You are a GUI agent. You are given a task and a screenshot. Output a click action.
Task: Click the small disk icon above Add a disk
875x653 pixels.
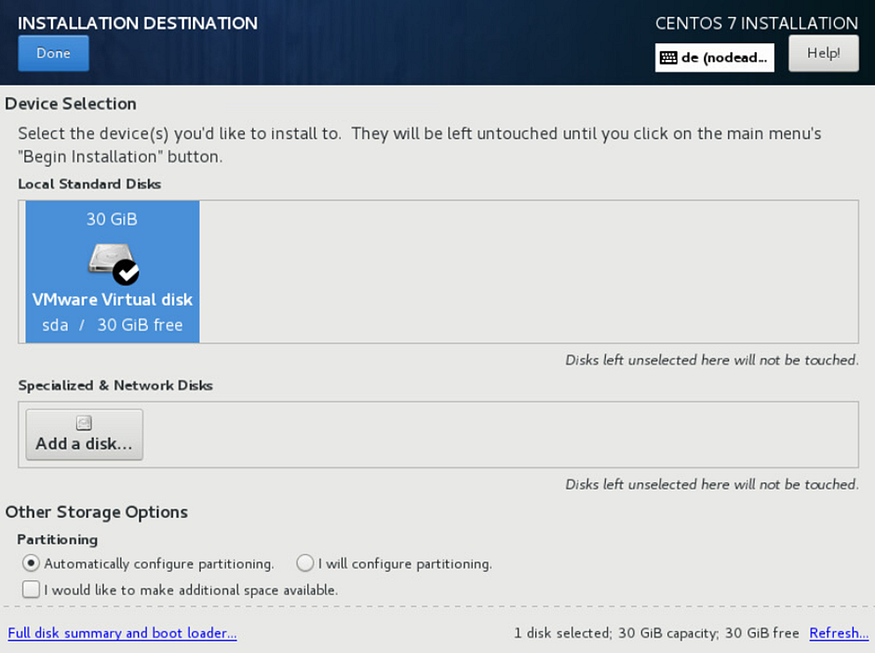click(84, 423)
